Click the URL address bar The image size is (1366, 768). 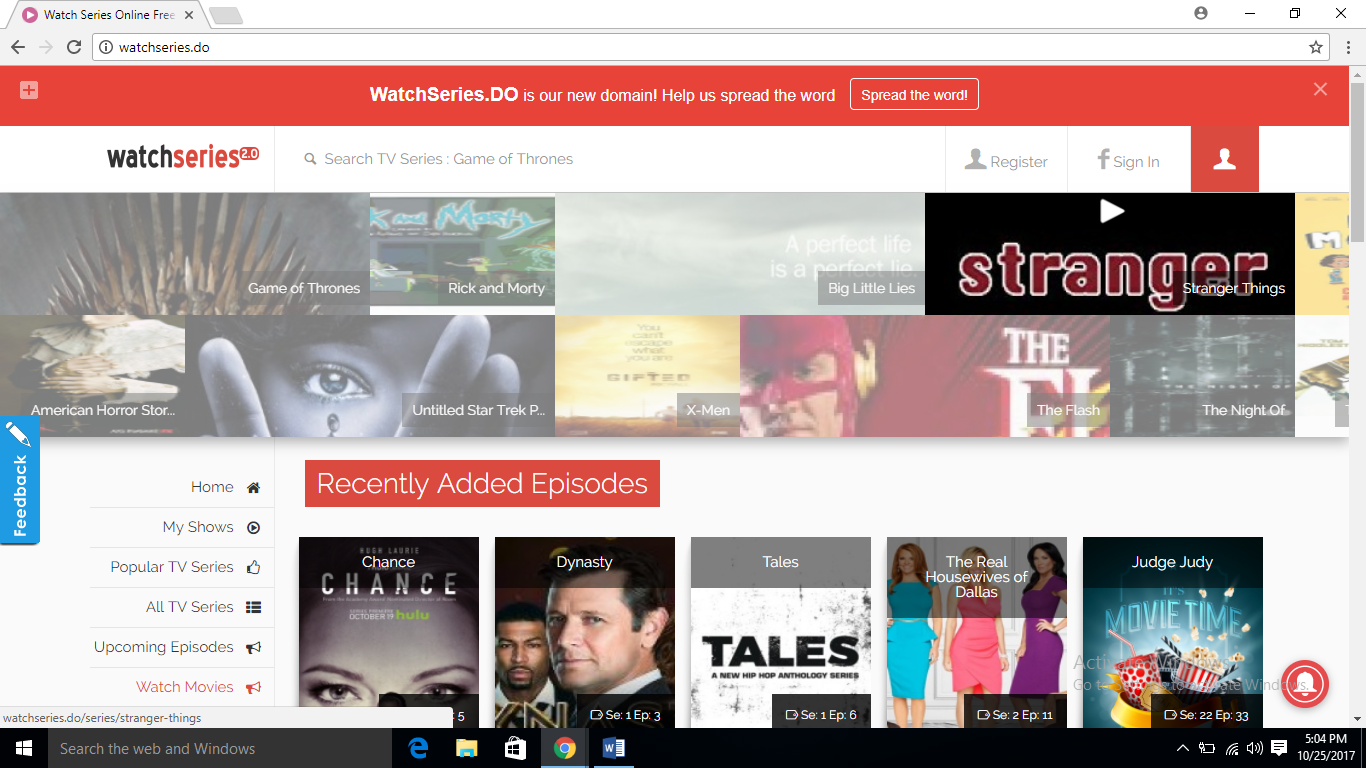click(x=710, y=47)
